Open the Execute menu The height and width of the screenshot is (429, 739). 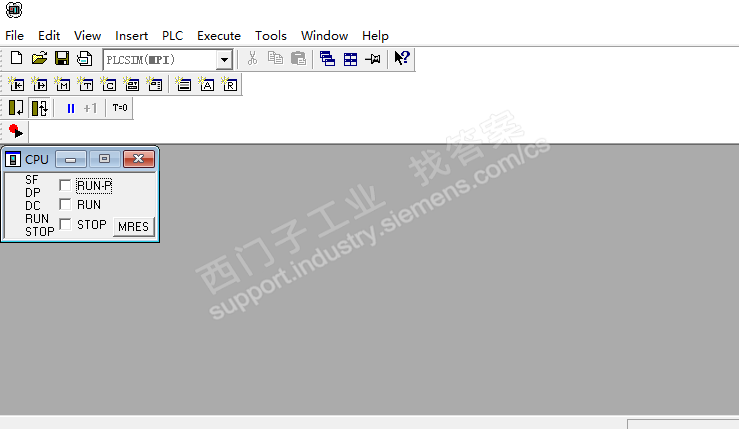coord(219,36)
